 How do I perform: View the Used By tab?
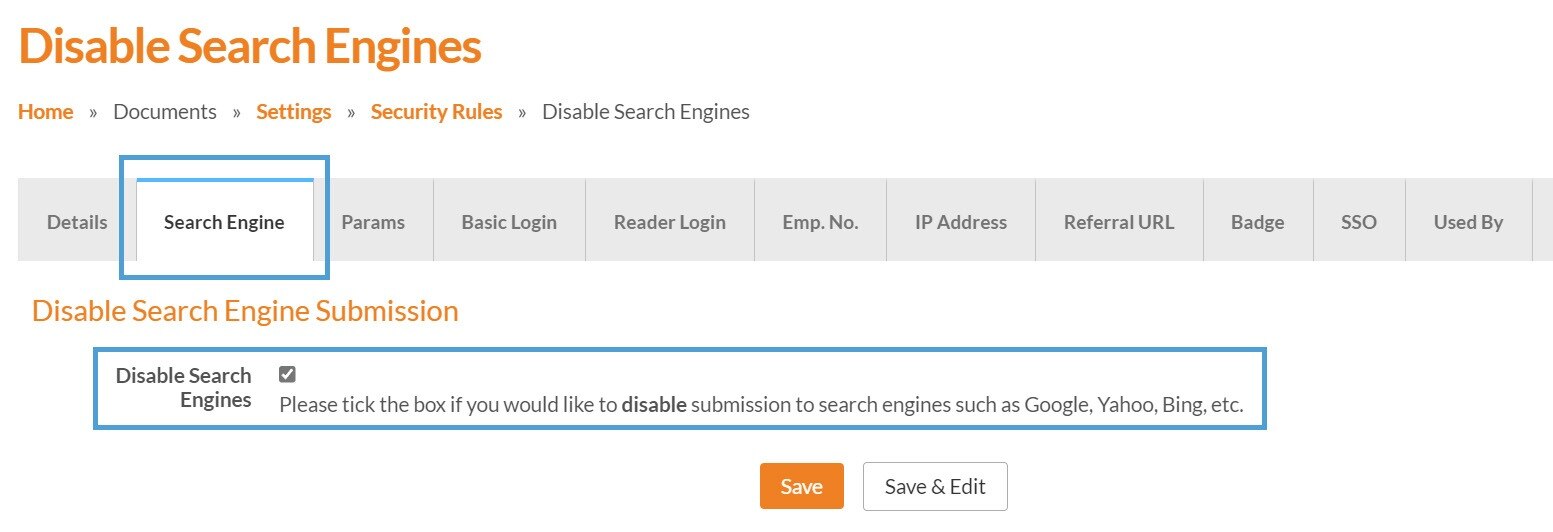[x=1468, y=222]
